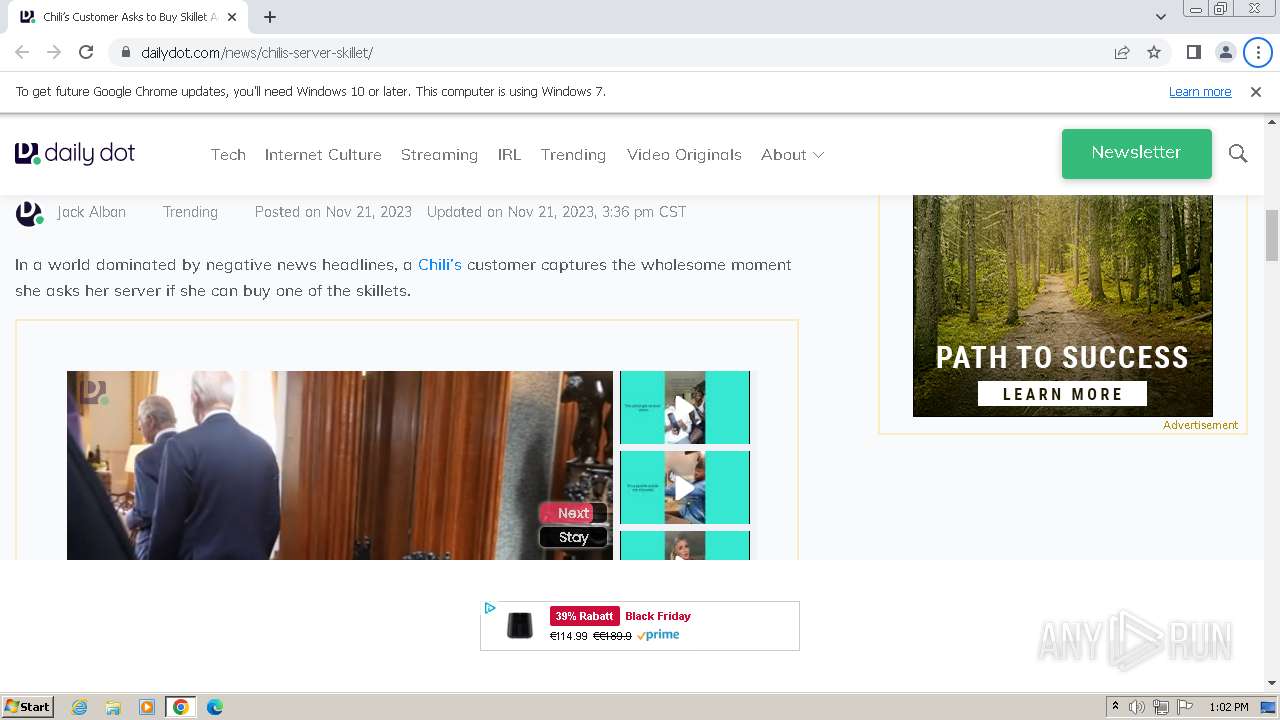Open the Streaming section
Screen dimensions: 1280x720
(x=439, y=154)
